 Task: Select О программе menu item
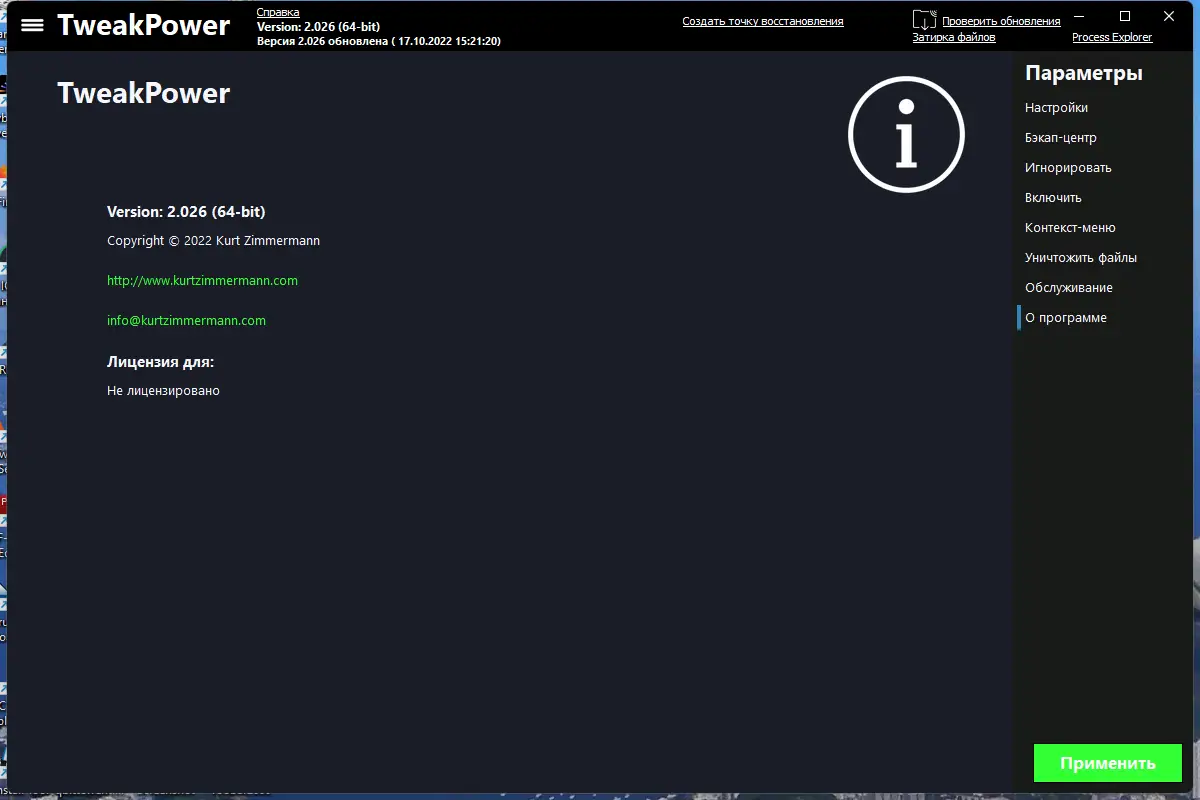coord(1066,318)
